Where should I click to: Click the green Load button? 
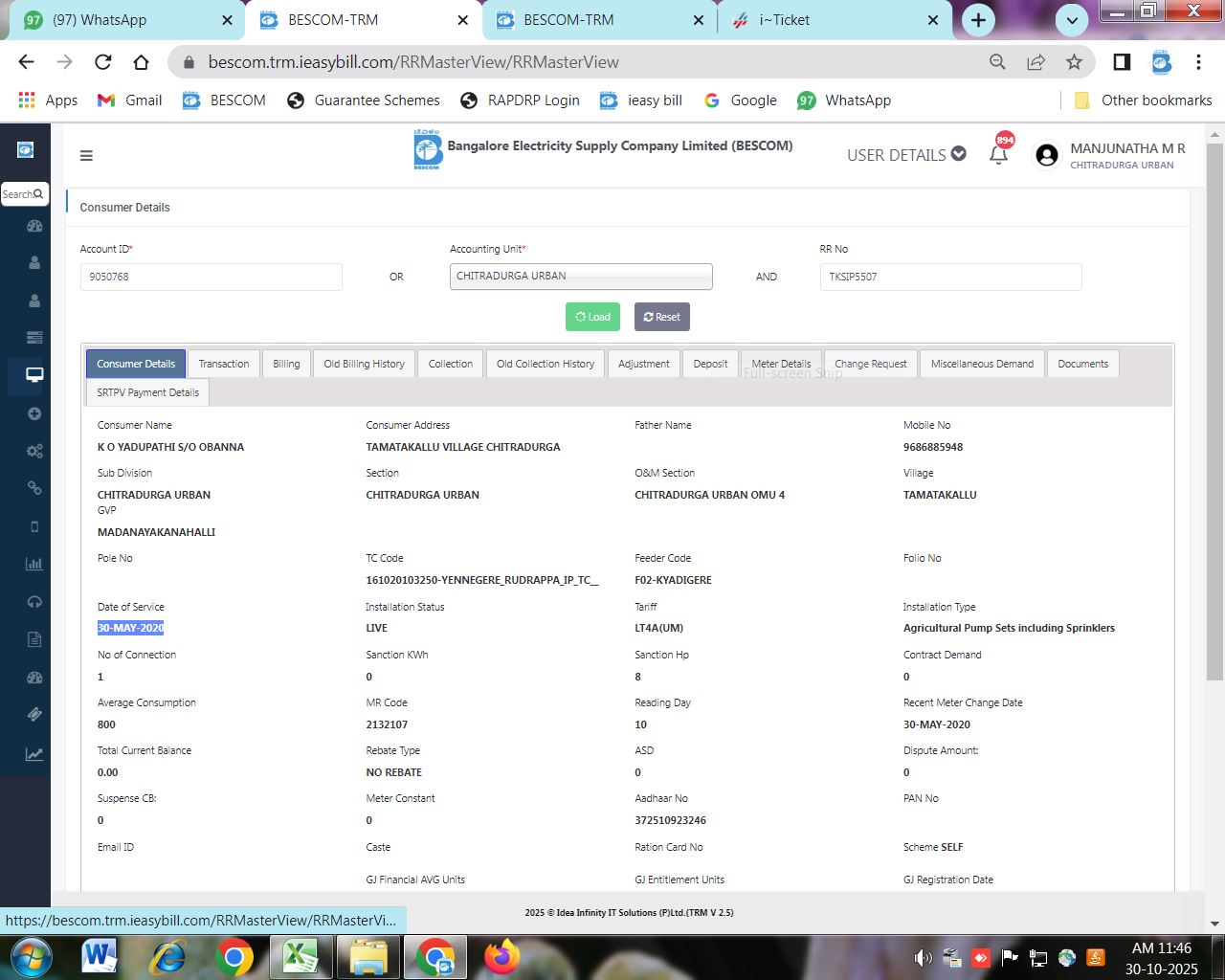pos(592,317)
